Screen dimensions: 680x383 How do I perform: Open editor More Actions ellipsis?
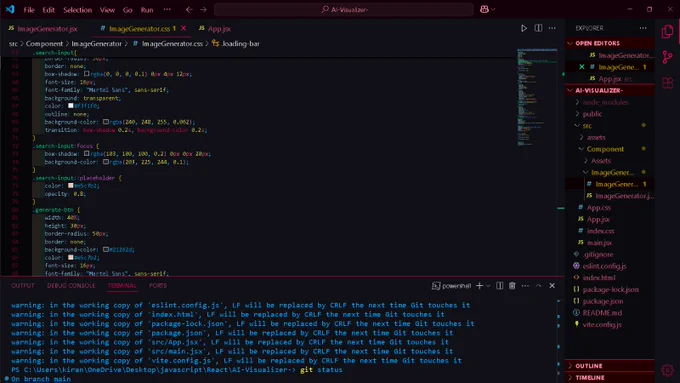tap(552, 28)
